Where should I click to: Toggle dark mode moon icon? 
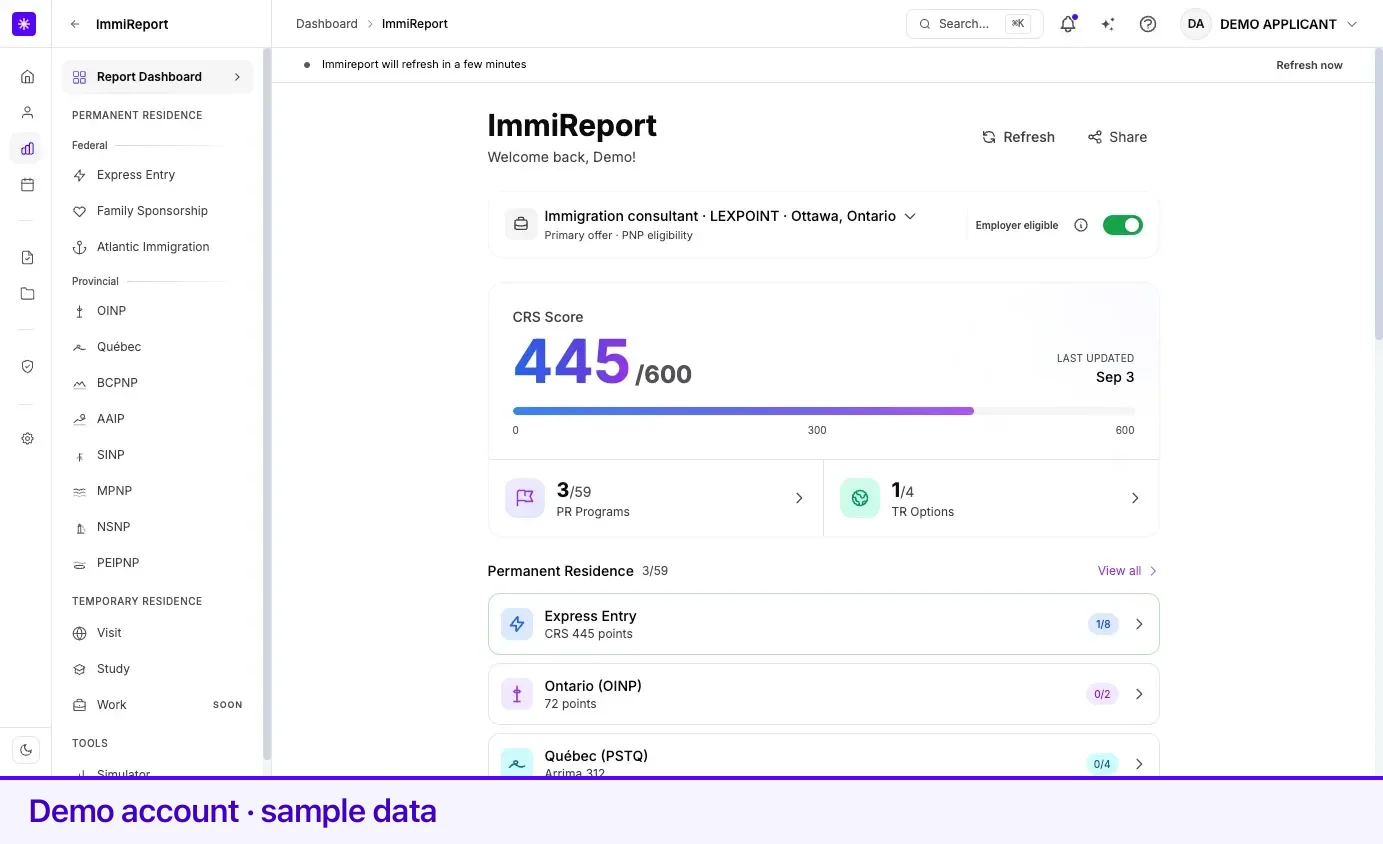click(26, 750)
